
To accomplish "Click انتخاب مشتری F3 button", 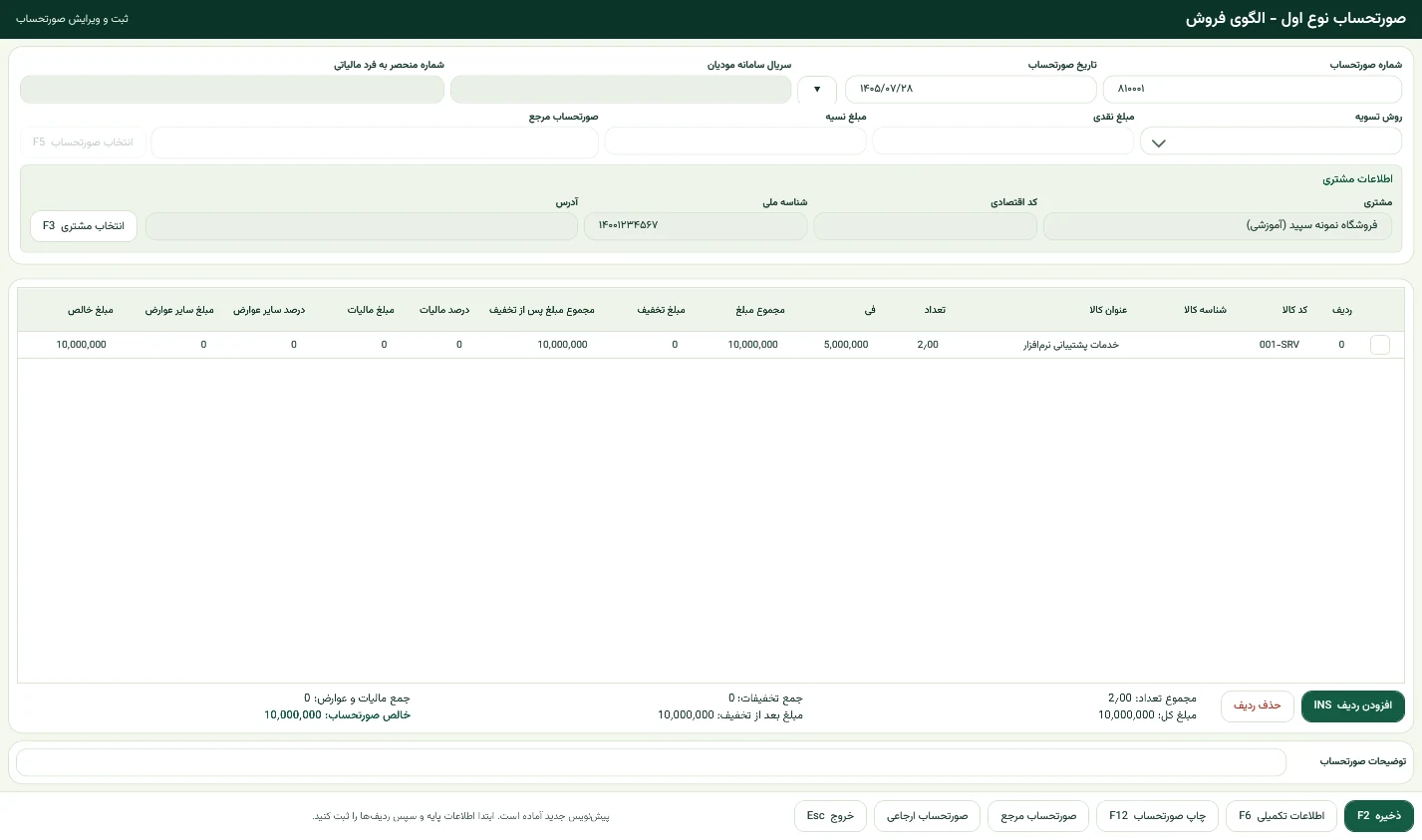I will tap(84, 226).
